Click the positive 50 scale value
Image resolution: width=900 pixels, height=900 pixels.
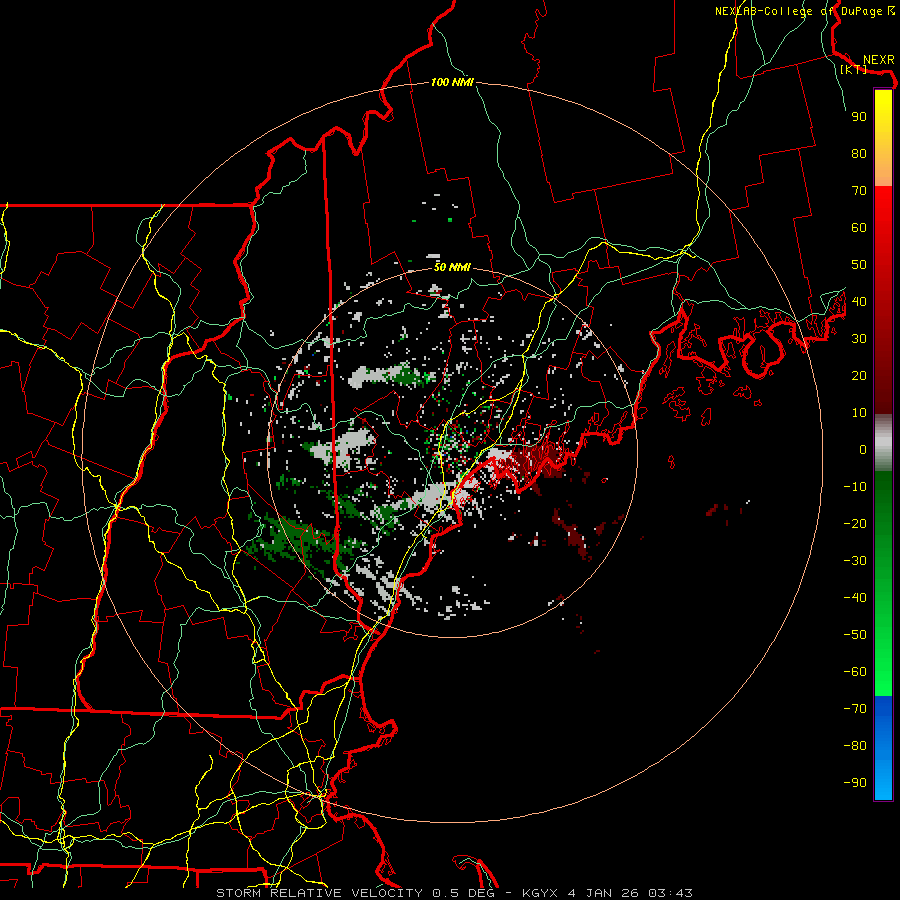[859, 265]
